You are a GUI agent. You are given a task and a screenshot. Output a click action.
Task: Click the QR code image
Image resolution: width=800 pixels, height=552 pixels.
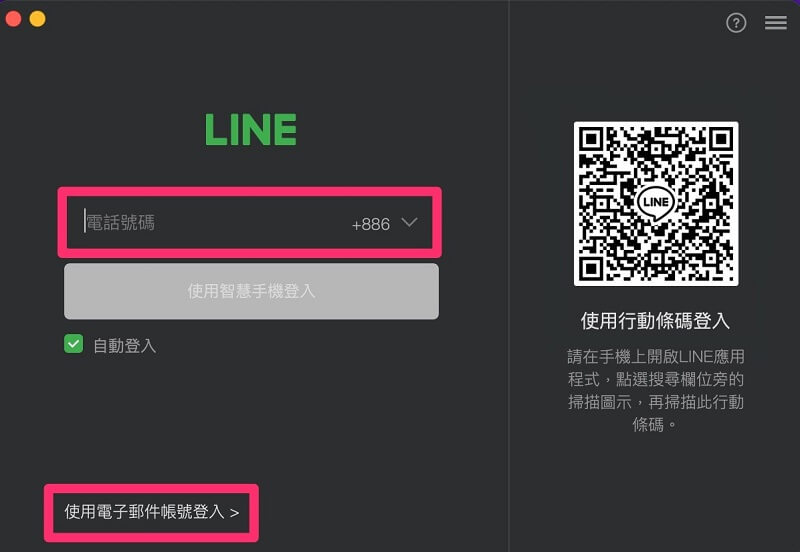[656, 204]
